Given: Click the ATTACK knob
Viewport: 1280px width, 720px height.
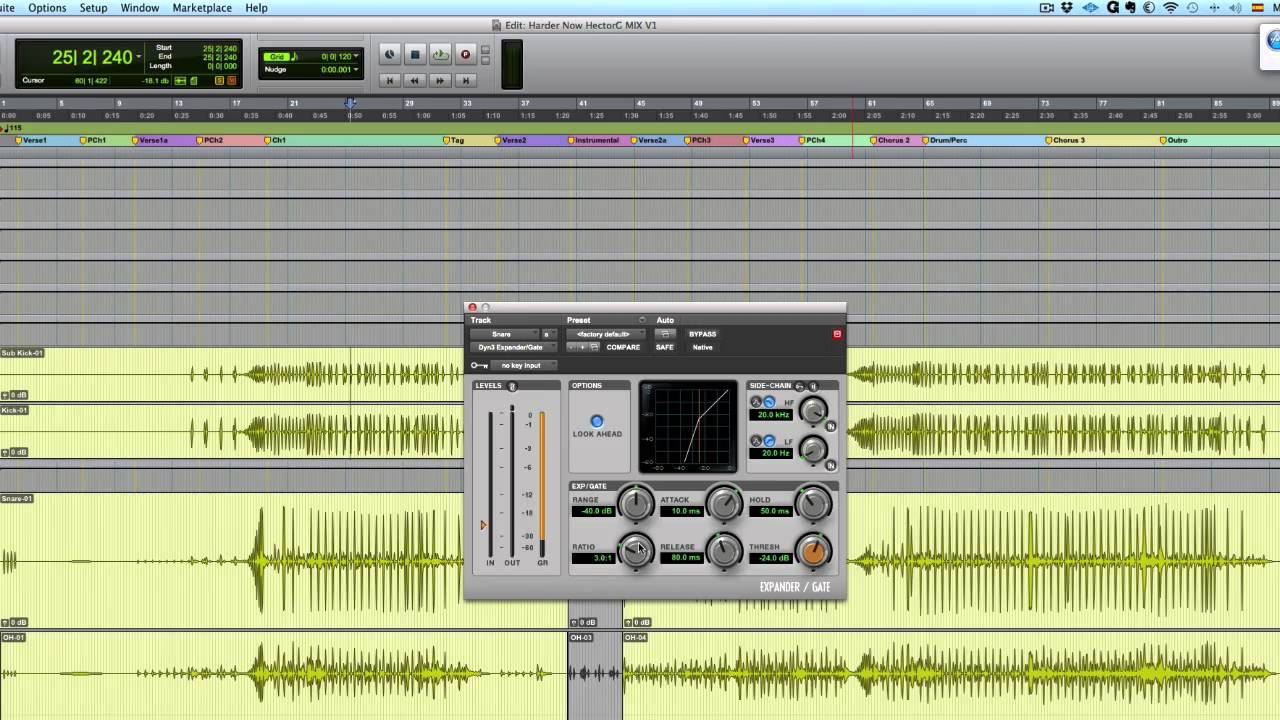Looking at the screenshot, I should click(724, 505).
